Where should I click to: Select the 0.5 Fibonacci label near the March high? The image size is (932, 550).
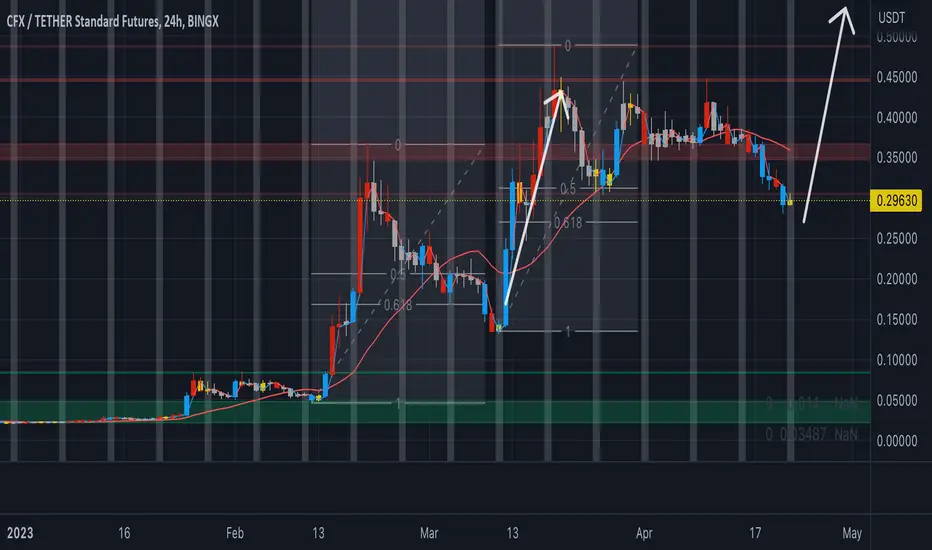click(568, 189)
